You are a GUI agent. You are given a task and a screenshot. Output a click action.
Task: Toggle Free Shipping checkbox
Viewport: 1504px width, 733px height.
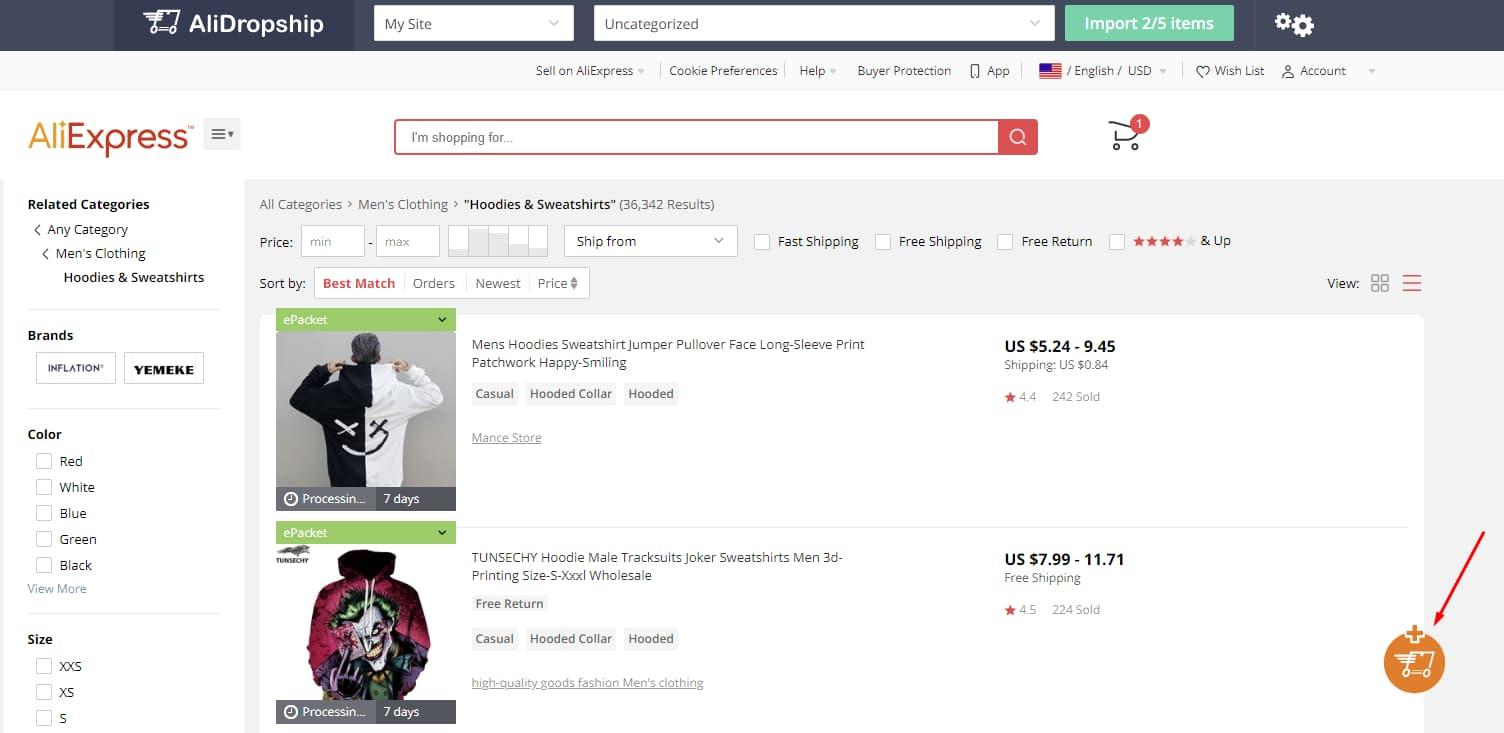click(x=883, y=242)
